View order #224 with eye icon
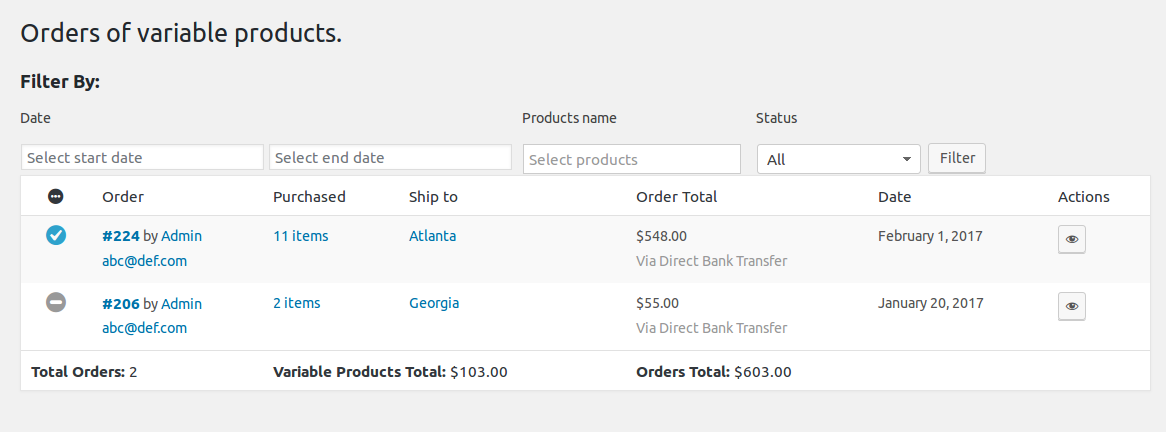The width and height of the screenshot is (1166, 432). pos(1072,239)
